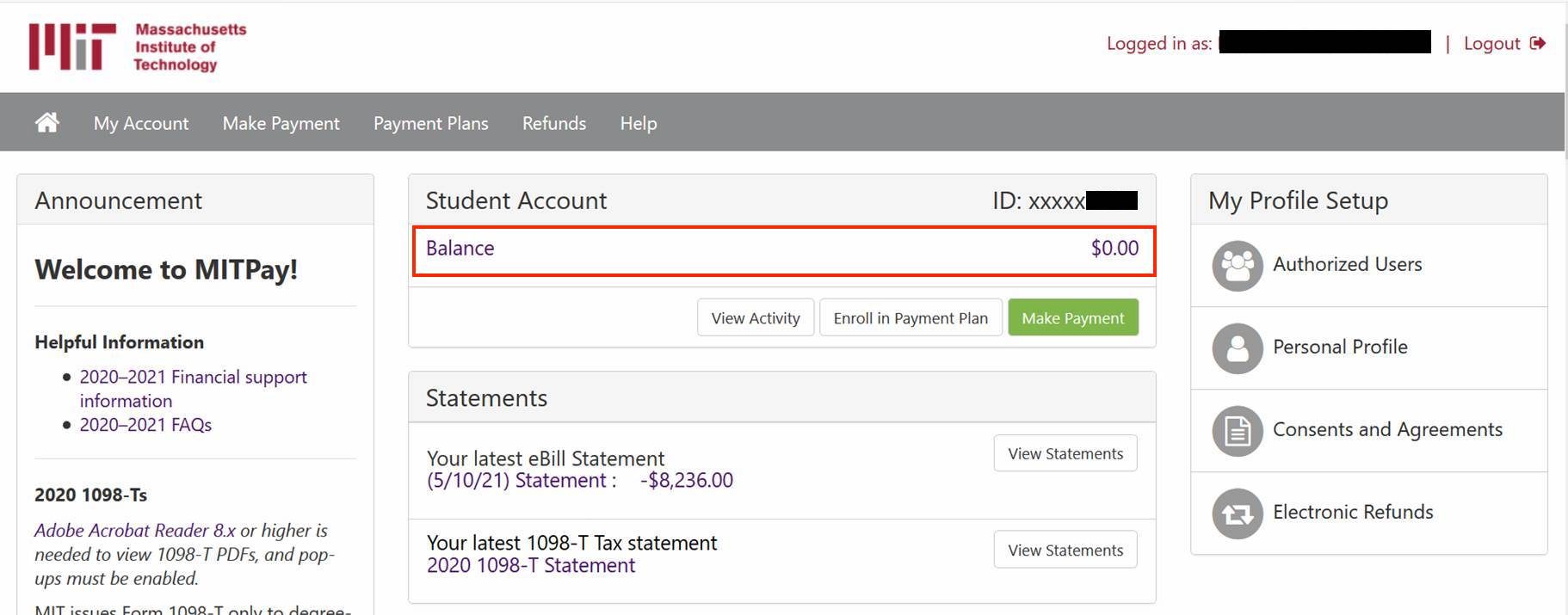Click the Consents and Agreements document icon
Image resolution: width=1568 pixels, height=615 pixels.
pos(1238,431)
